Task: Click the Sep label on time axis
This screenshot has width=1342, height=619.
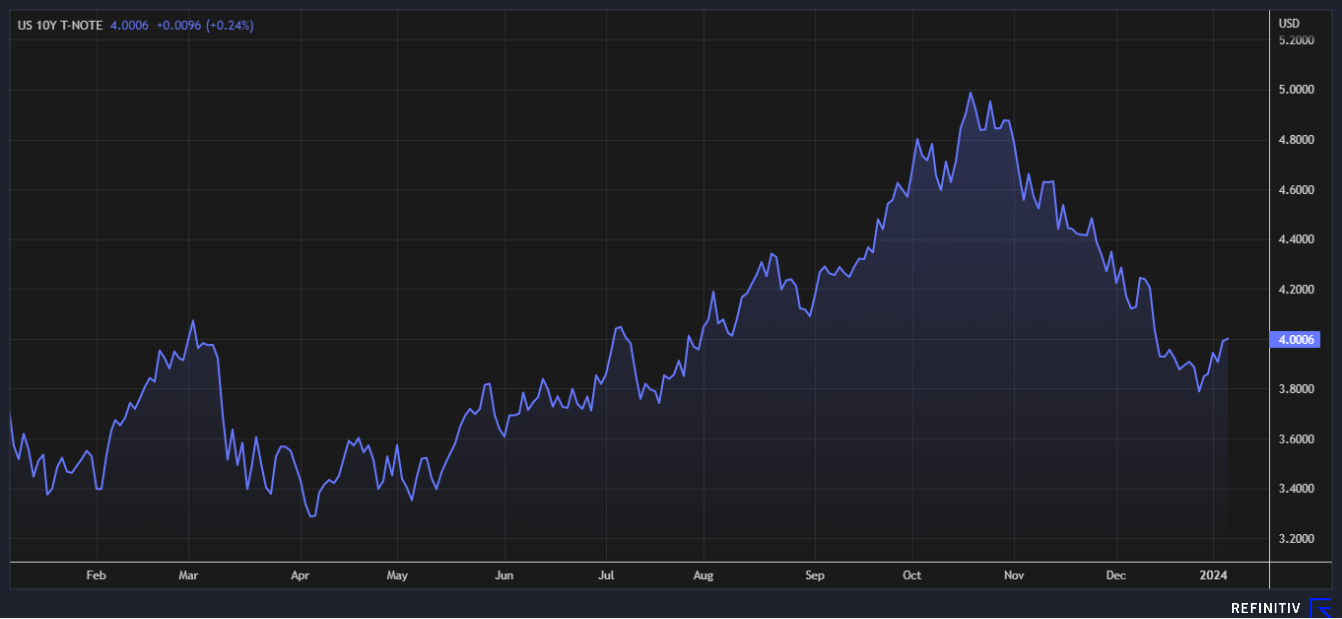Action: [815, 576]
